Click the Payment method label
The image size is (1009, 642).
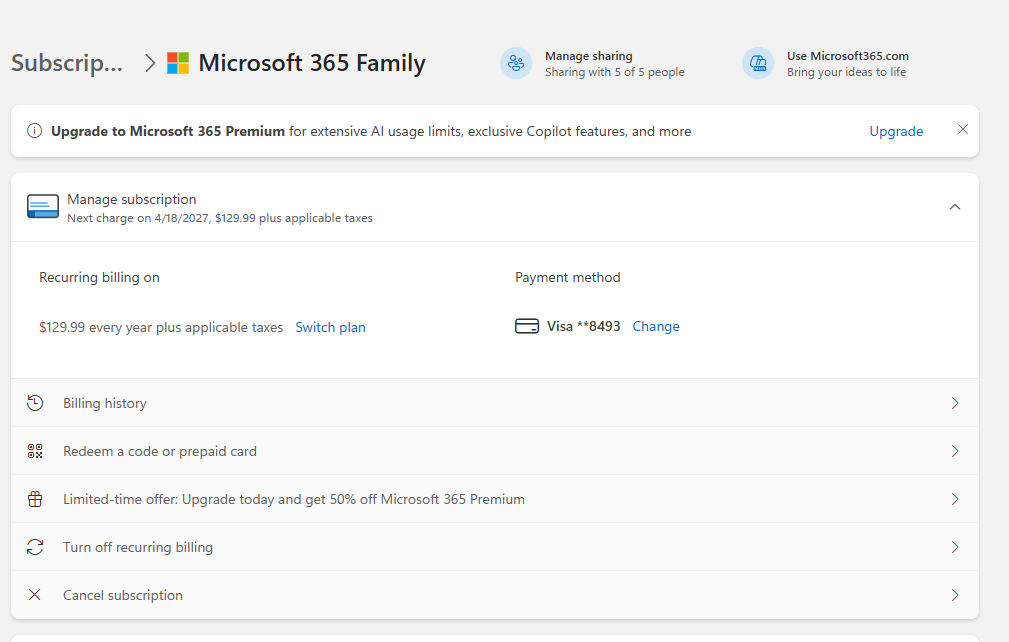coord(568,277)
